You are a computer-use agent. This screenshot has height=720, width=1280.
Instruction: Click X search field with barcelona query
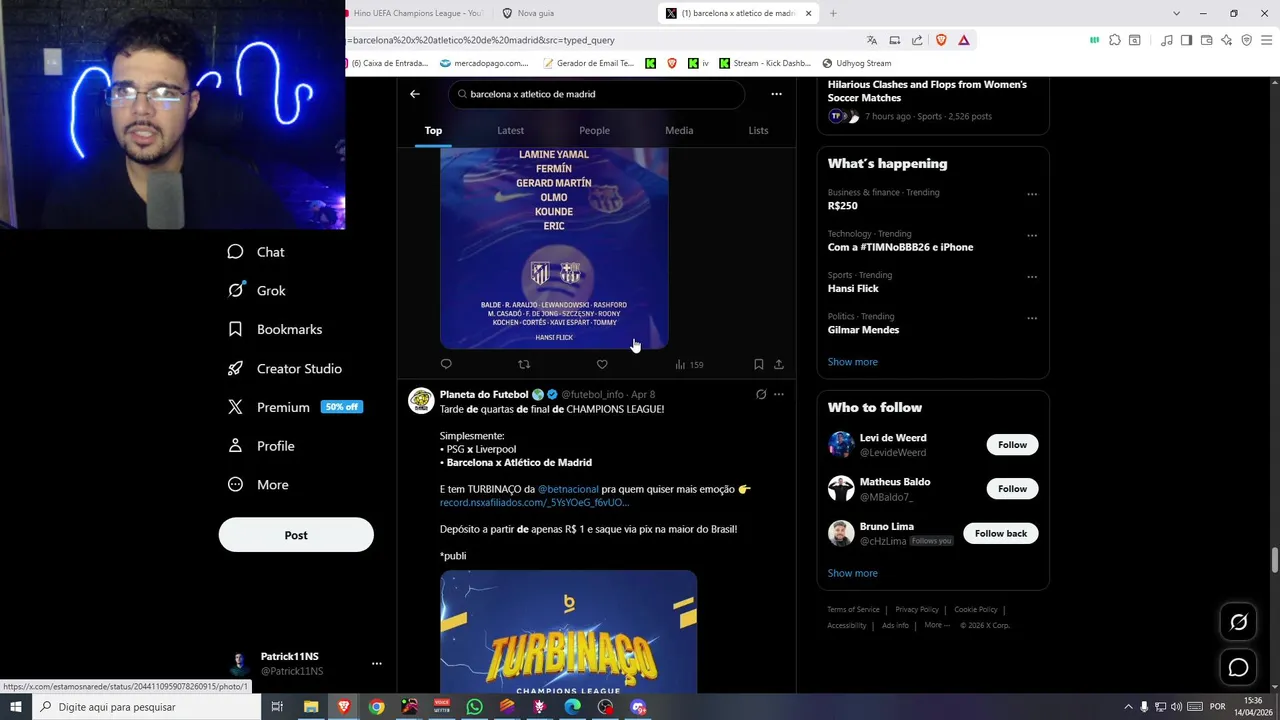596,94
